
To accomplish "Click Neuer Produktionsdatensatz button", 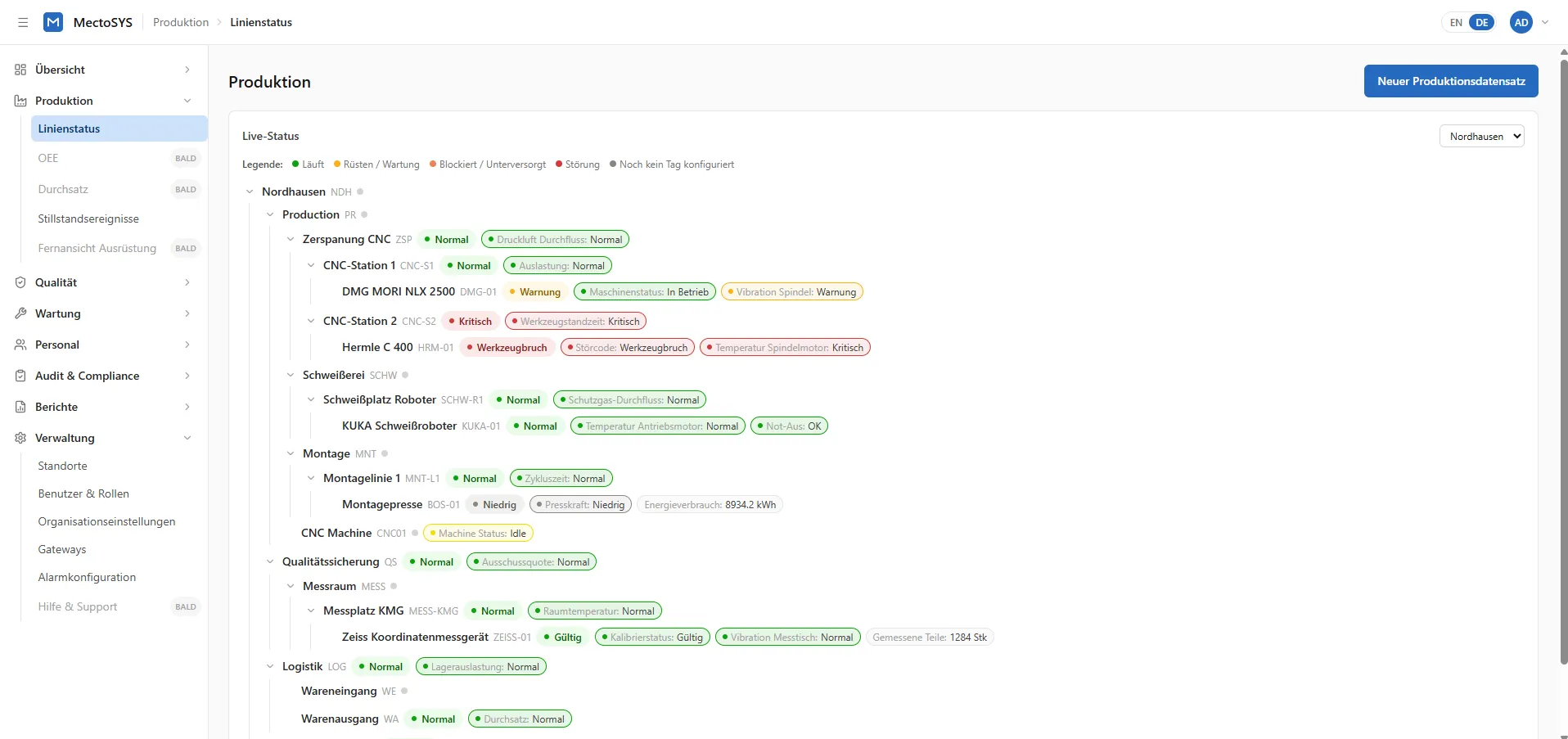I will pyautogui.click(x=1451, y=81).
